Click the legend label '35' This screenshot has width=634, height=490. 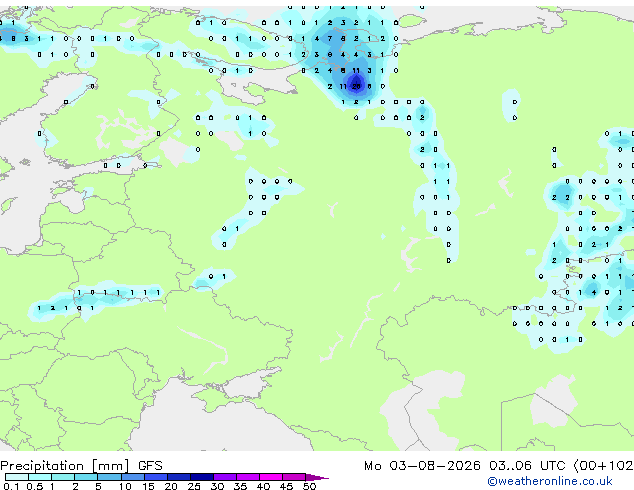[241, 486]
